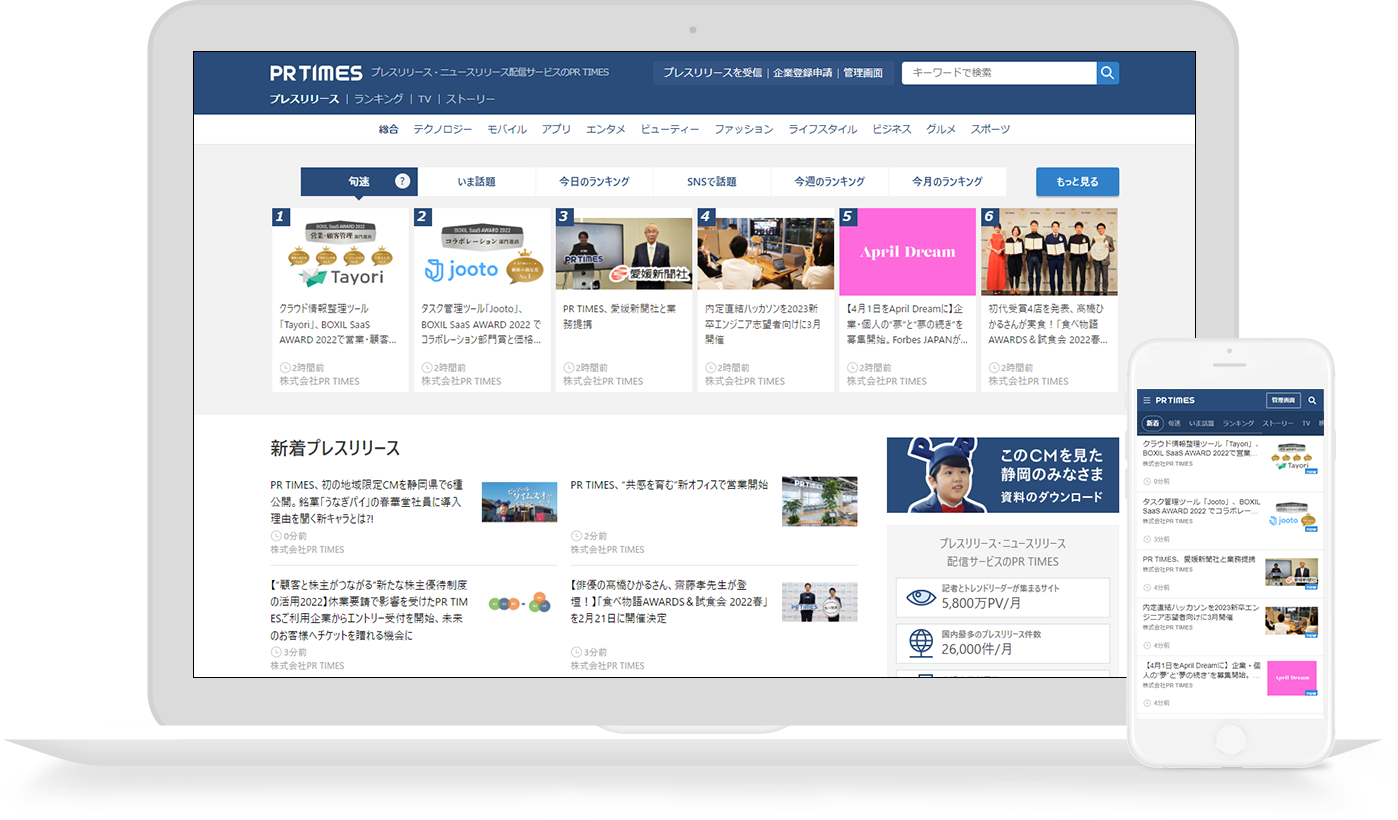Image resolution: width=1398 pixels, height=820 pixels.
Task: Select the アプリ category
Action: click(556, 129)
